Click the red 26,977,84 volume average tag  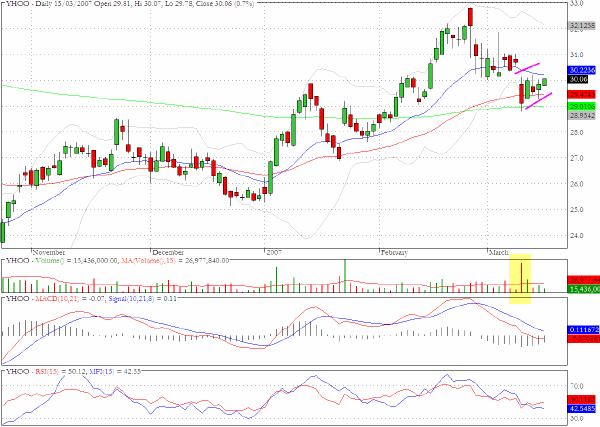click(584, 280)
